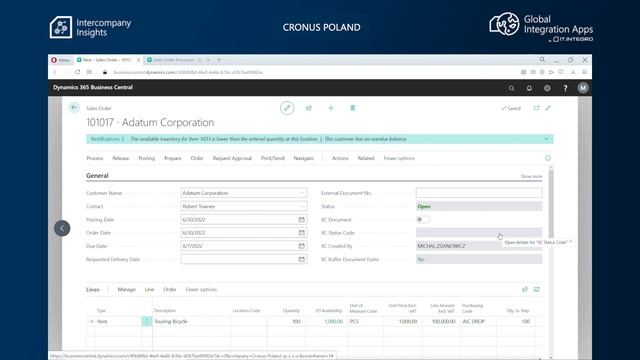Select the Touring Bicycle description cell

coord(192,322)
